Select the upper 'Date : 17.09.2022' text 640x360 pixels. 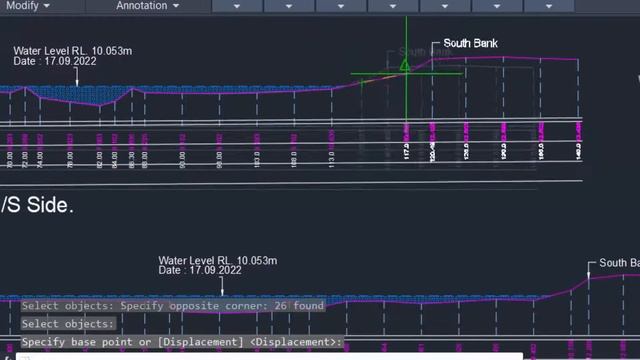point(55,61)
